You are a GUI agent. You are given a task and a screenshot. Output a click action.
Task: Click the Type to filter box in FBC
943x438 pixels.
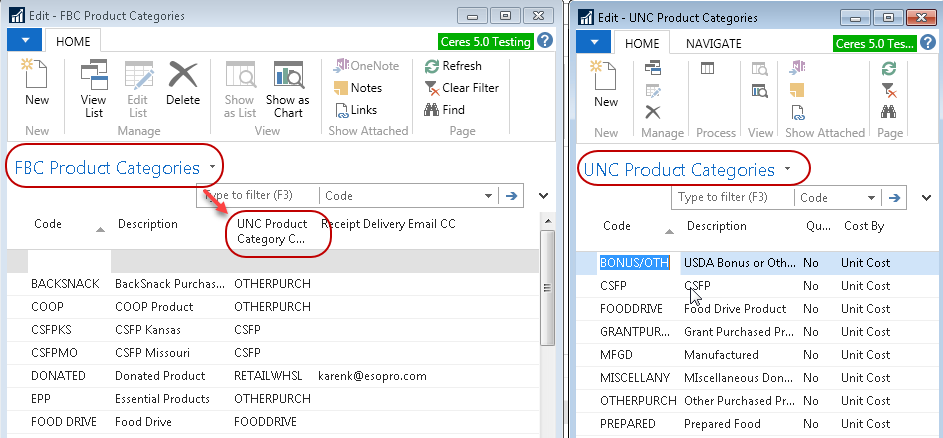[x=258, y=196]
